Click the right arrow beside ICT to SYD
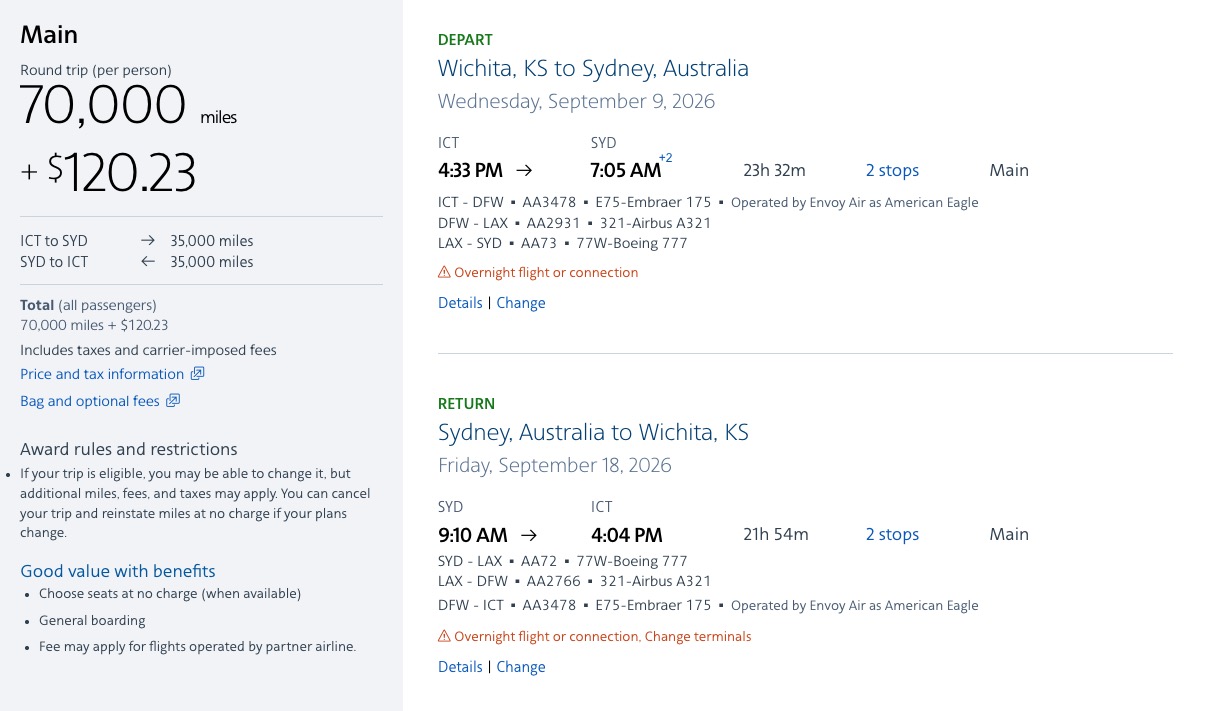The width and height of the screenshot is (1207, 711). [147, 240]
